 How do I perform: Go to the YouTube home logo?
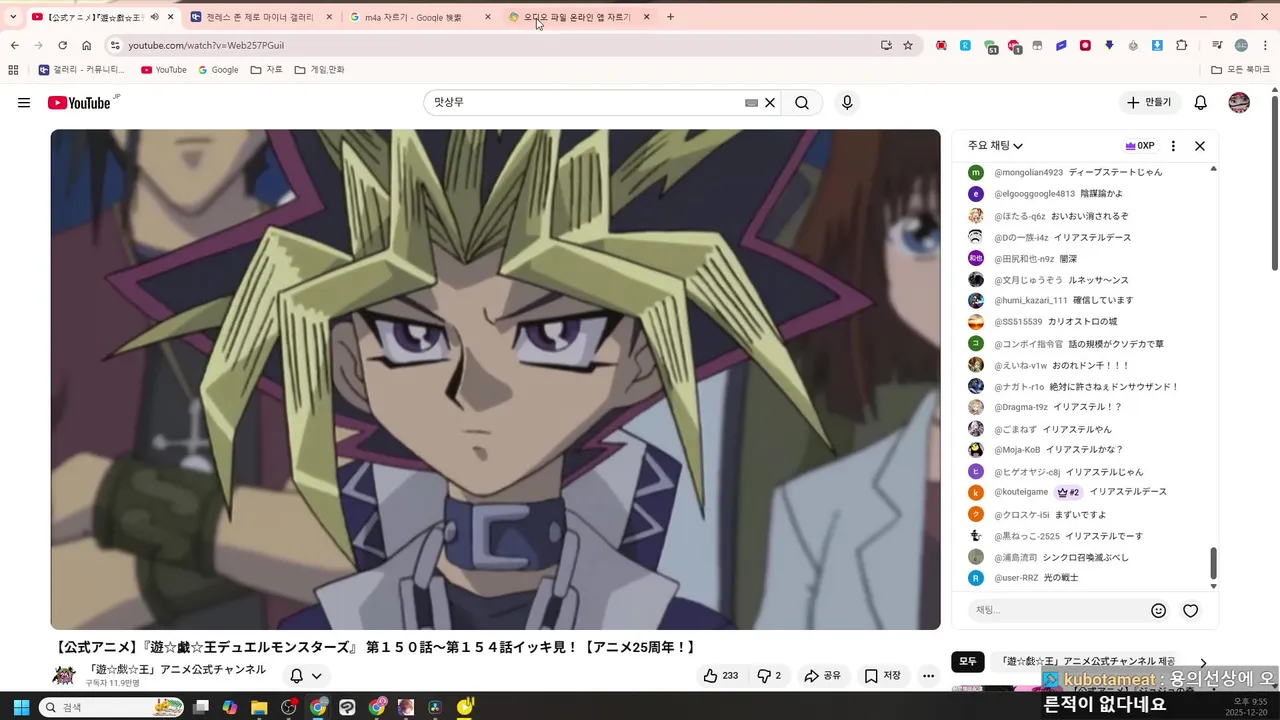click(79, 103)
